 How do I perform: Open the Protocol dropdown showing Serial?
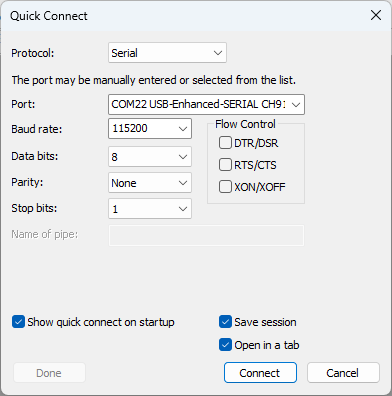pos(167,53)
